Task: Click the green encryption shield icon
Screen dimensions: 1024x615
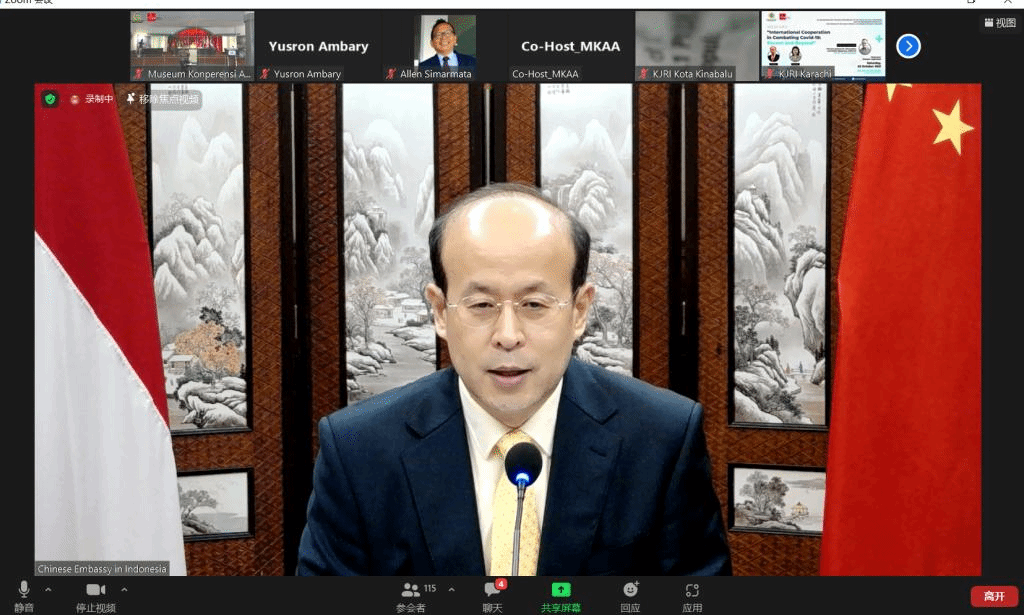Action: coord(50,99)
